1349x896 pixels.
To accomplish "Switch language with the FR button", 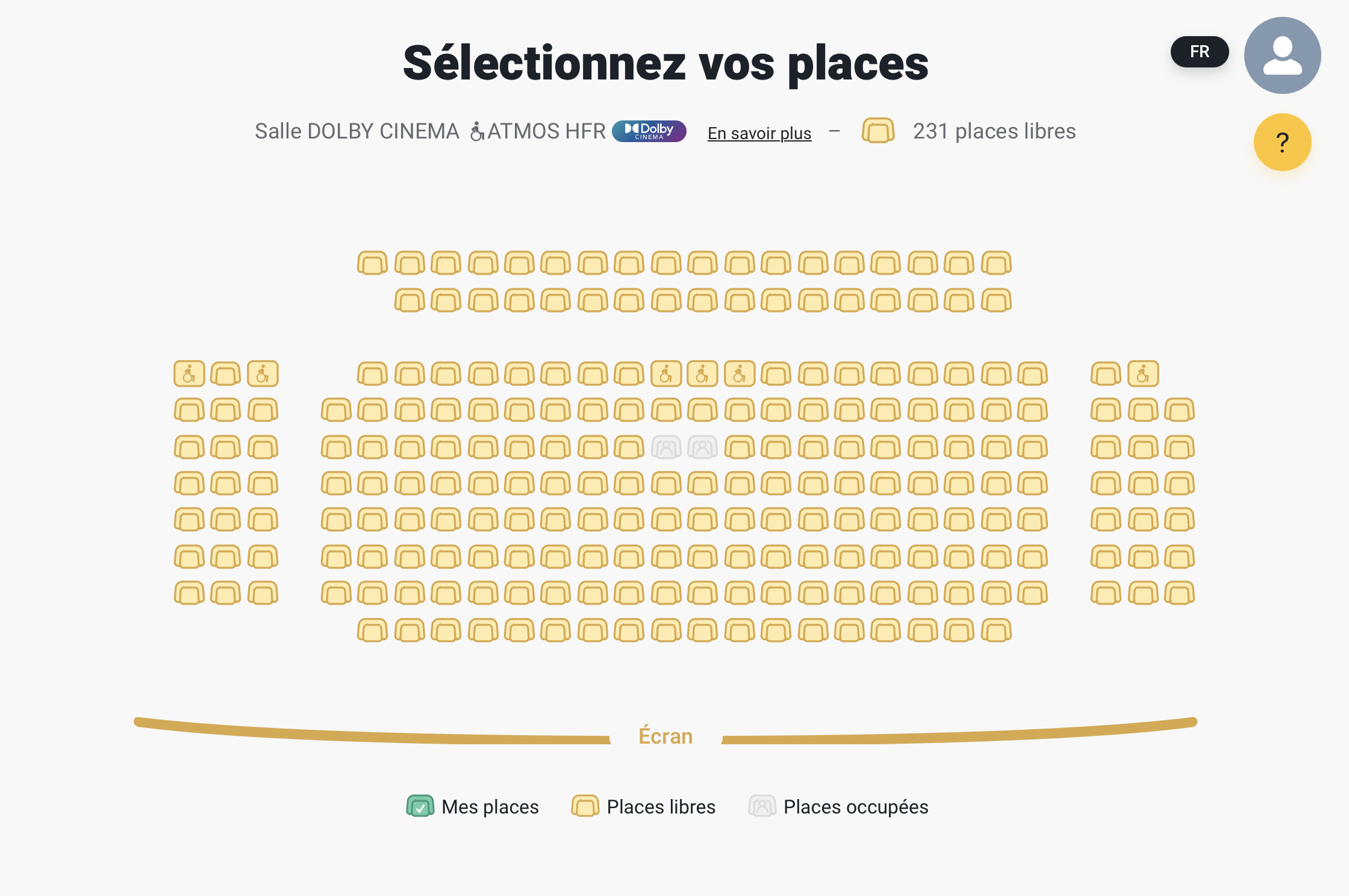I will [1199, 52].
